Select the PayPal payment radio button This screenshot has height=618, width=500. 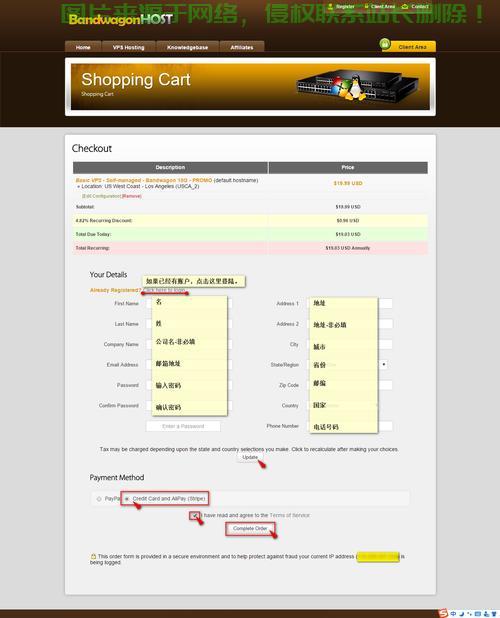[x=99, y=499]
